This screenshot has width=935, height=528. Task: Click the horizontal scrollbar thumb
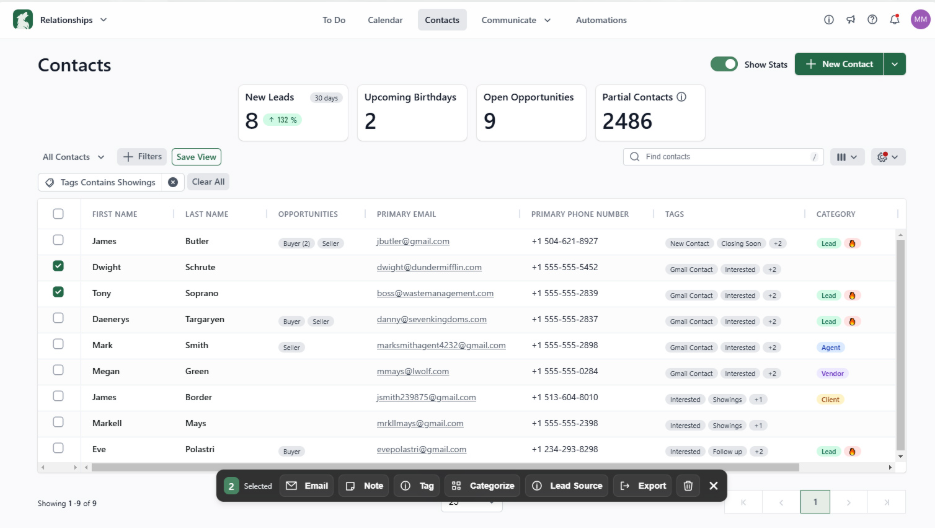(445, 467)
